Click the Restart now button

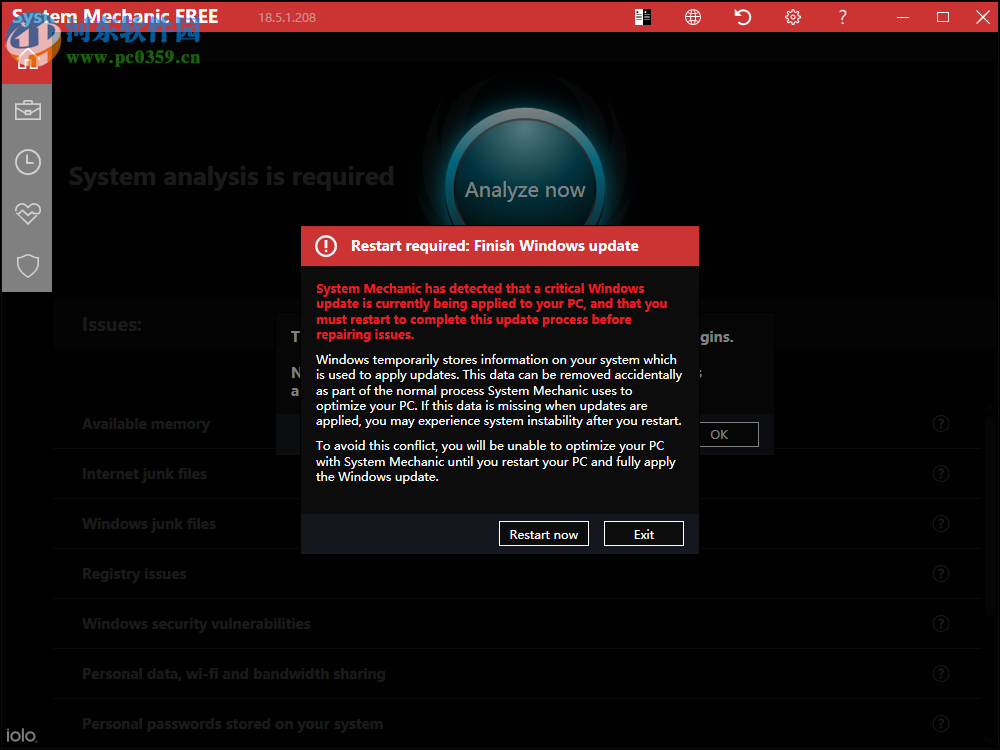[543, 534]
